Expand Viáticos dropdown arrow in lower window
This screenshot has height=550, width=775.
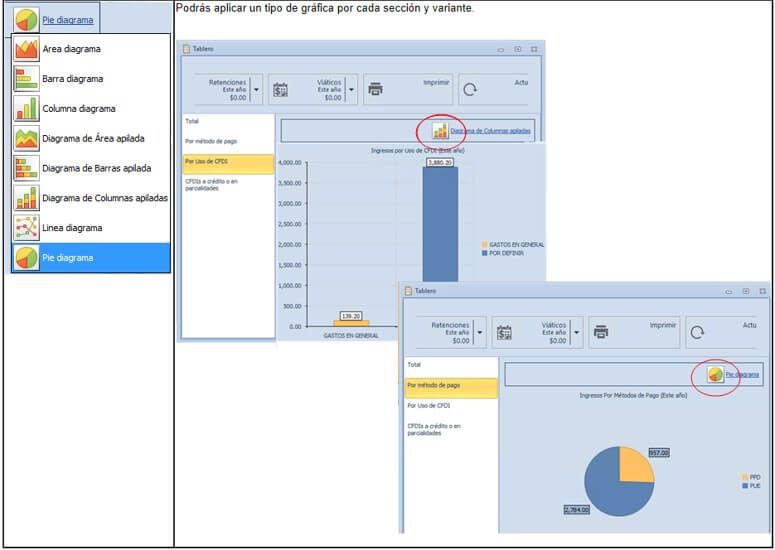576,332
